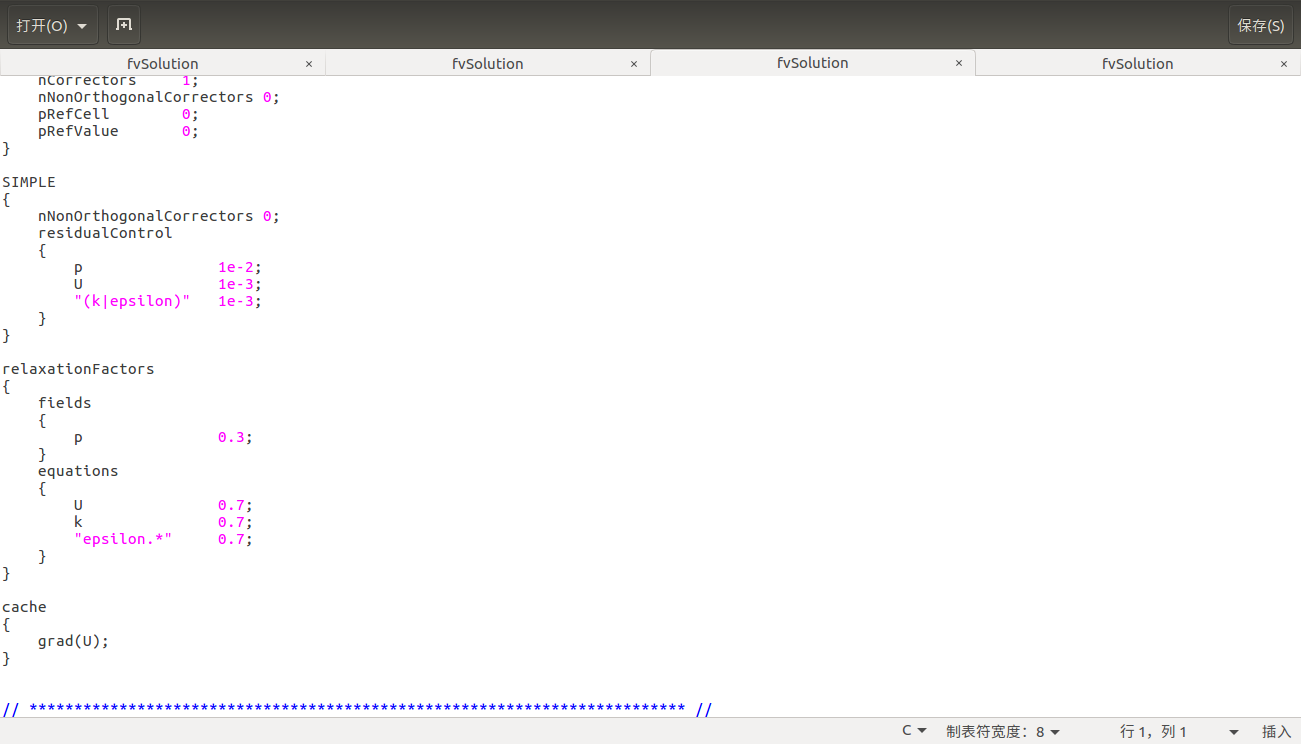This screenshot has width=1301, height=744.
Task: Switch to the fourth fvSolution tab
Action: coord(1137,64)
